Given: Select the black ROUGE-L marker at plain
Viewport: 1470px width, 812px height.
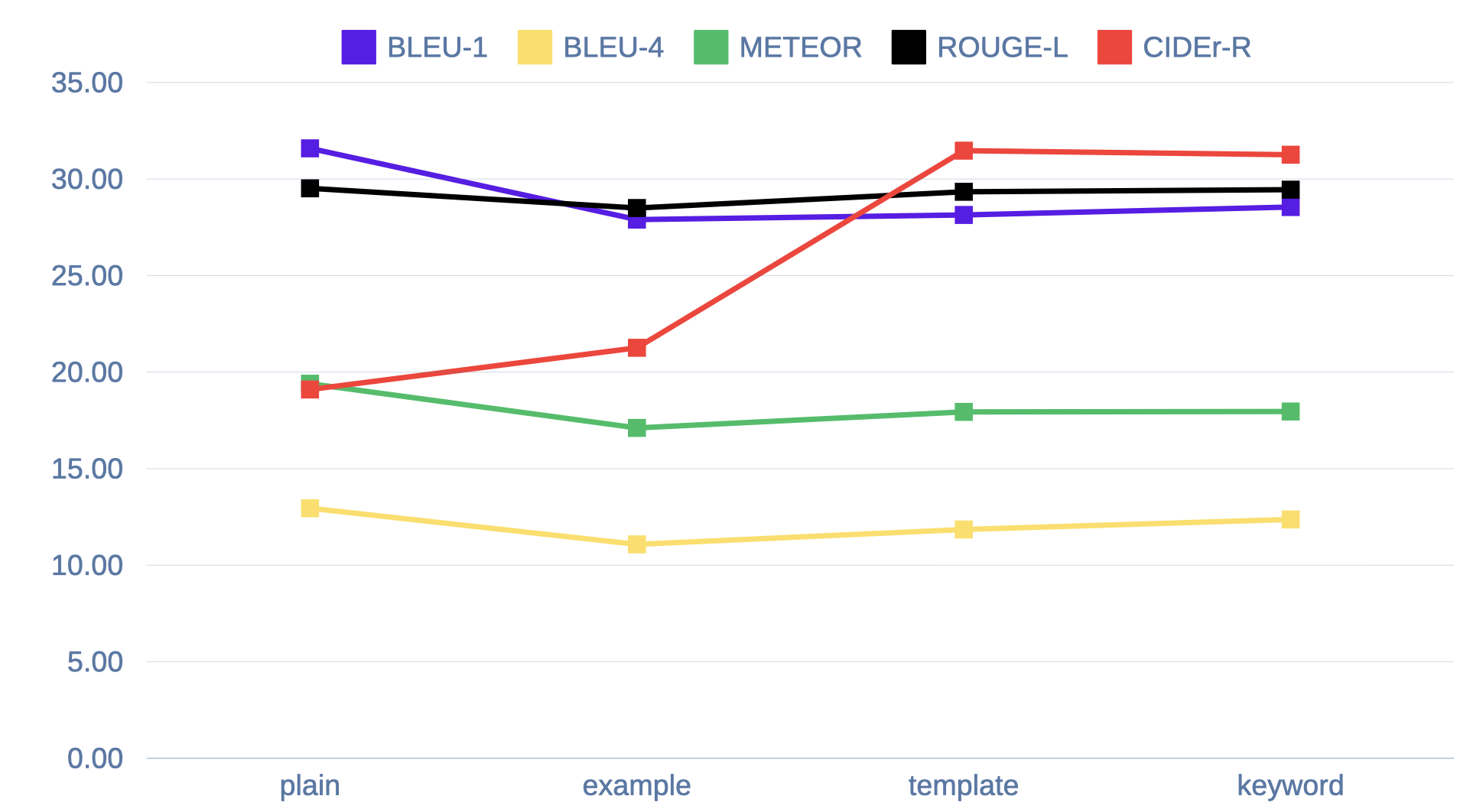Looking at the screenshot, I should tap(310, 188).
